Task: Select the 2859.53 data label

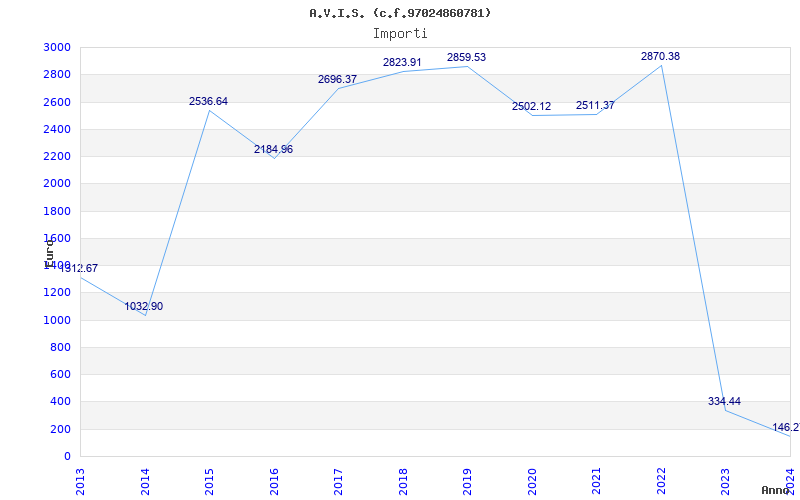Action: click(466, 58)
